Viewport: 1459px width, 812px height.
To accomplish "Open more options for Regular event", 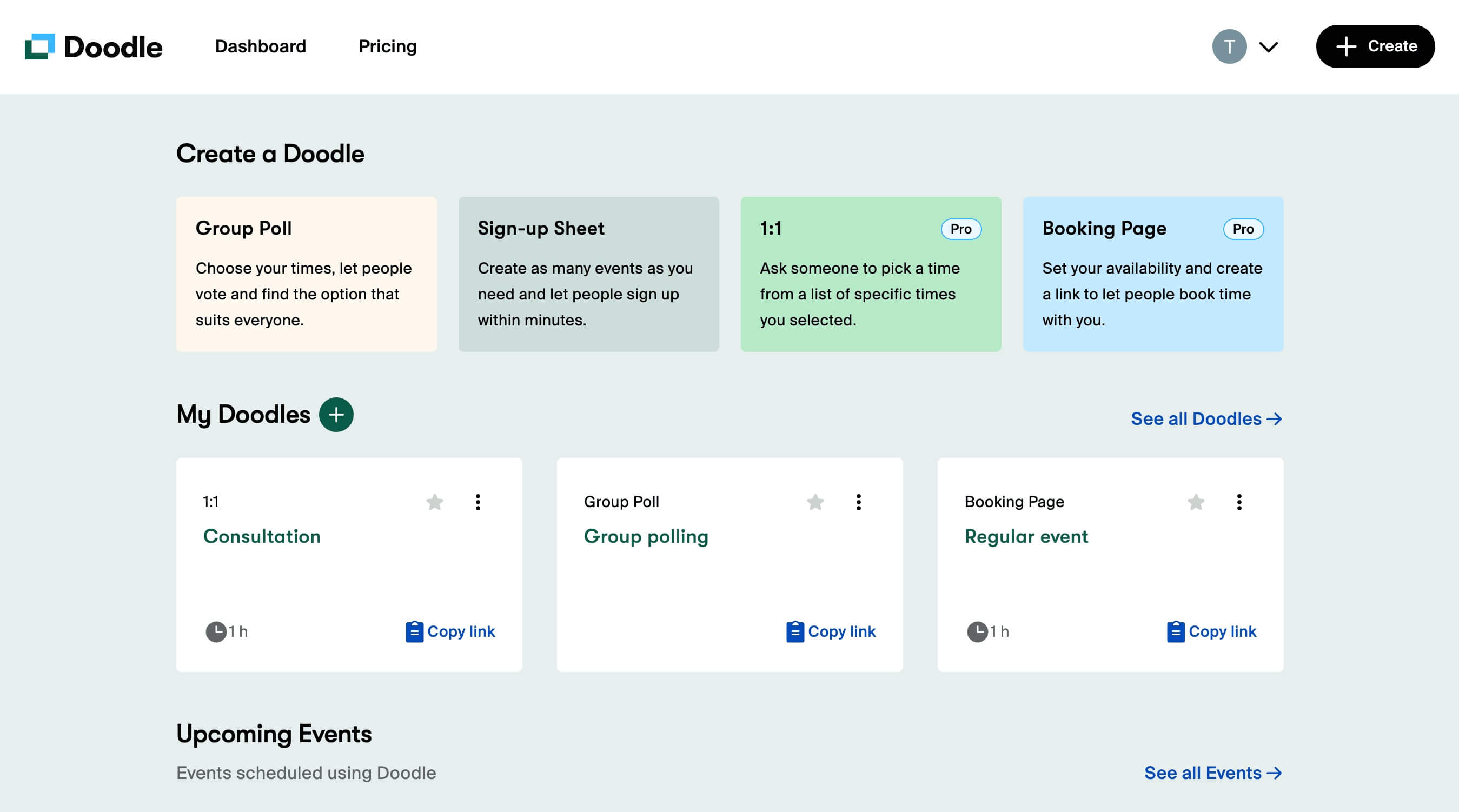I will click(x=1239, y=502).
